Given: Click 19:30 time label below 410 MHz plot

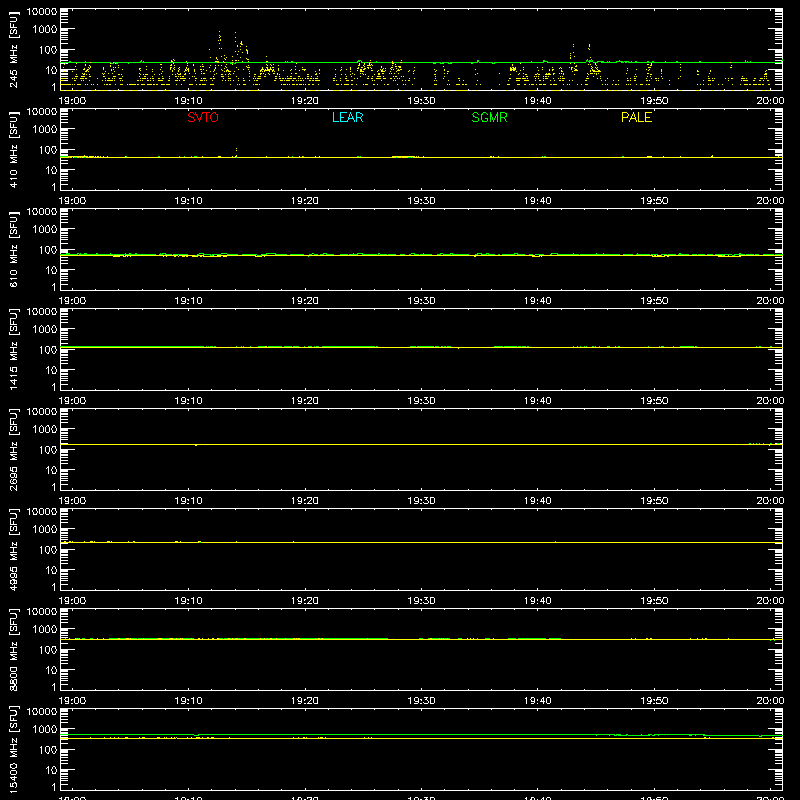Looking at the screenshot, I should (421, 201).
